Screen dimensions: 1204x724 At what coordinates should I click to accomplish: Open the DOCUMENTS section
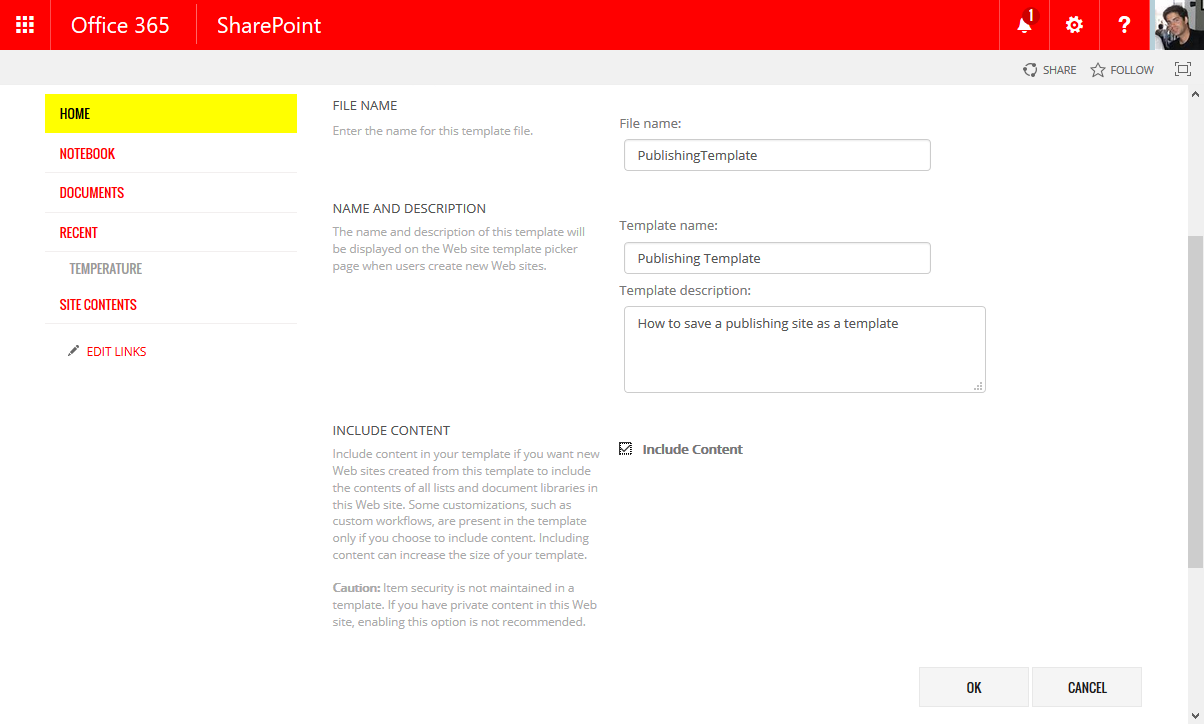(93, 192)
